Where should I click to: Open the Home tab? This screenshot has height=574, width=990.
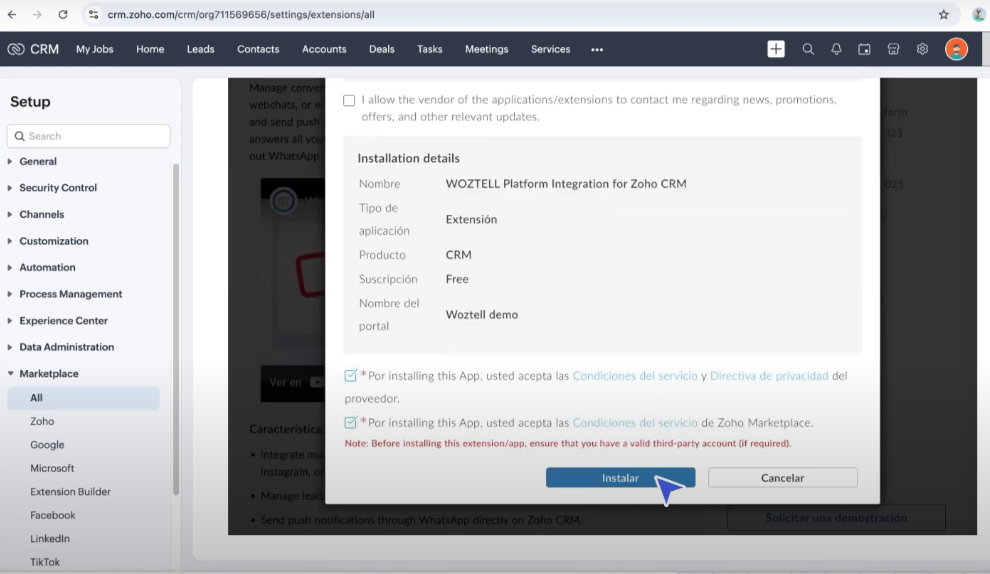tap(150, 49)
